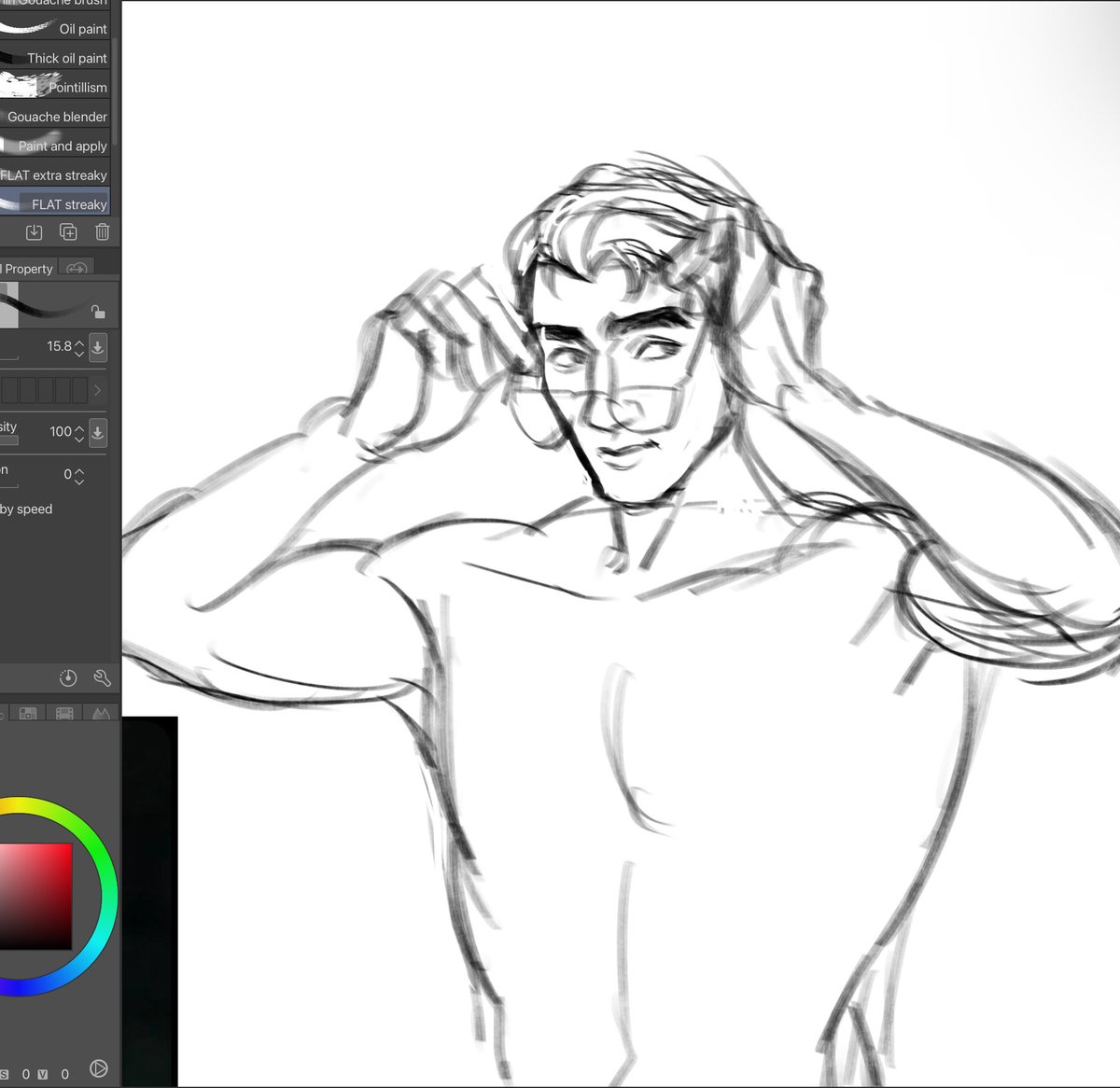Viewport: 1120px width, 1088px height.
Task: Open opacity dynamics button
Action: point(98,432)
